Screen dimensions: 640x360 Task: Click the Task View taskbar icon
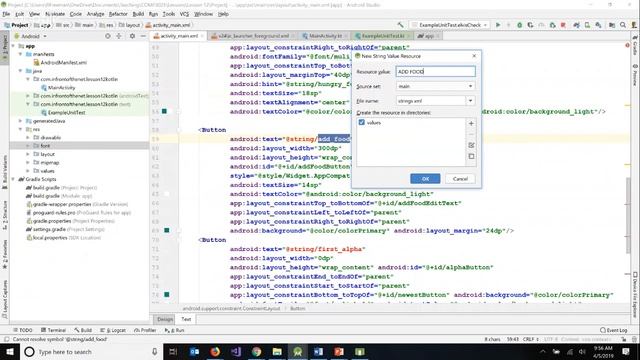pos(173,351)
